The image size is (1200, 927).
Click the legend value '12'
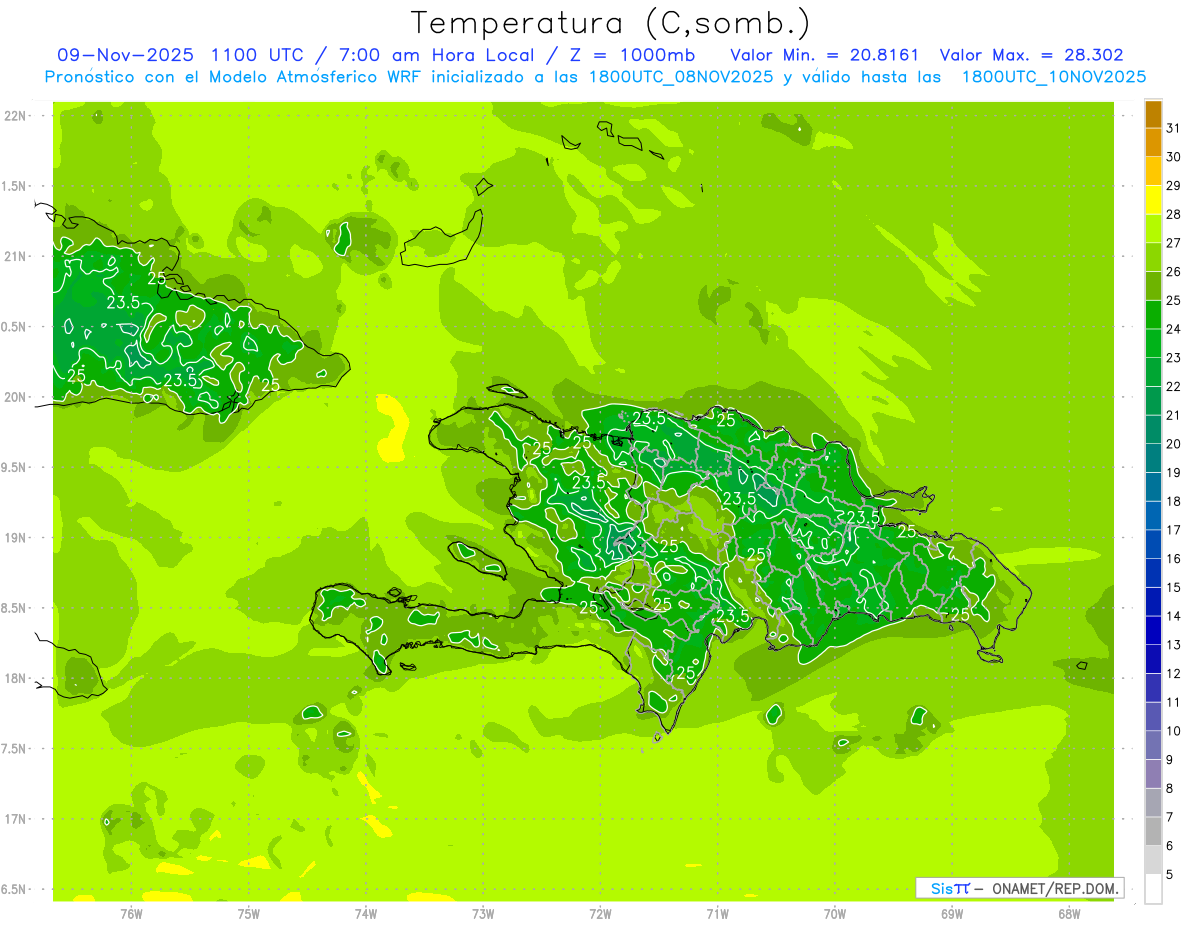click(x=1173, y=673)
